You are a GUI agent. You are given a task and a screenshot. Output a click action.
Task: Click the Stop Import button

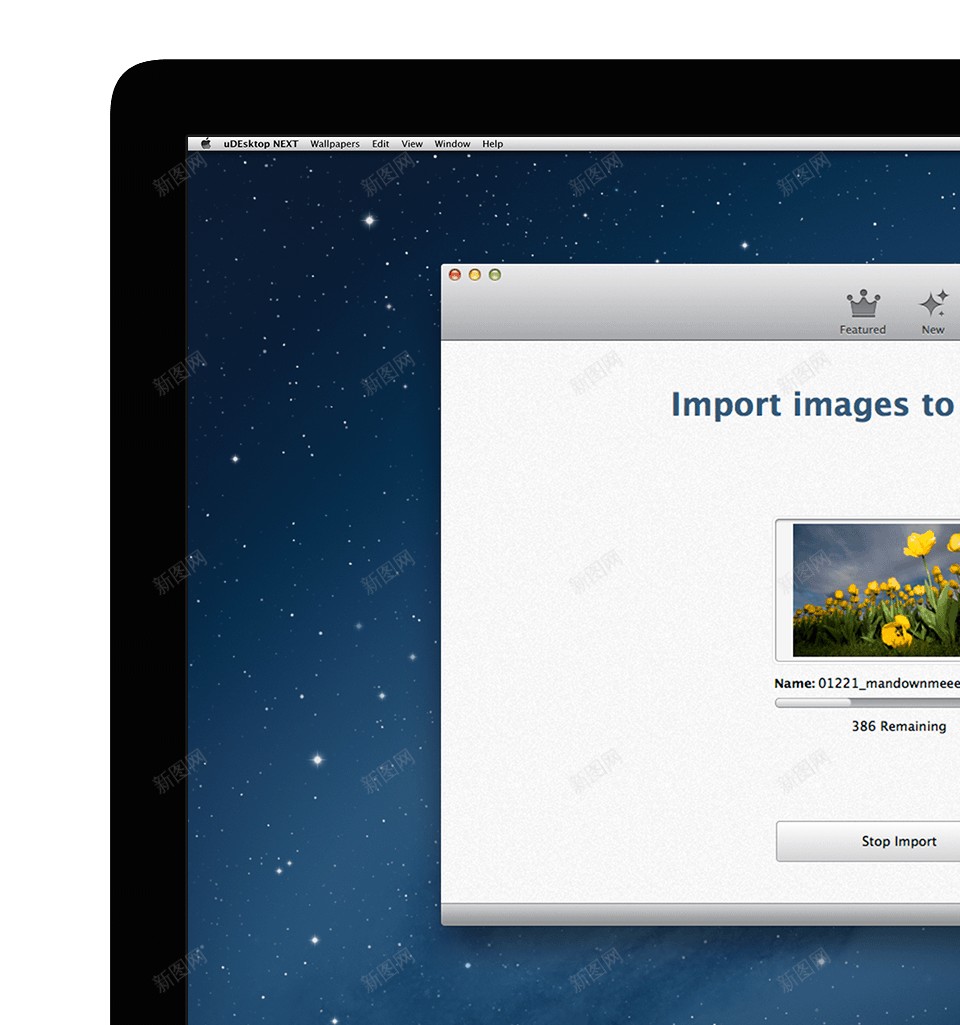click(x=868, y=841)
